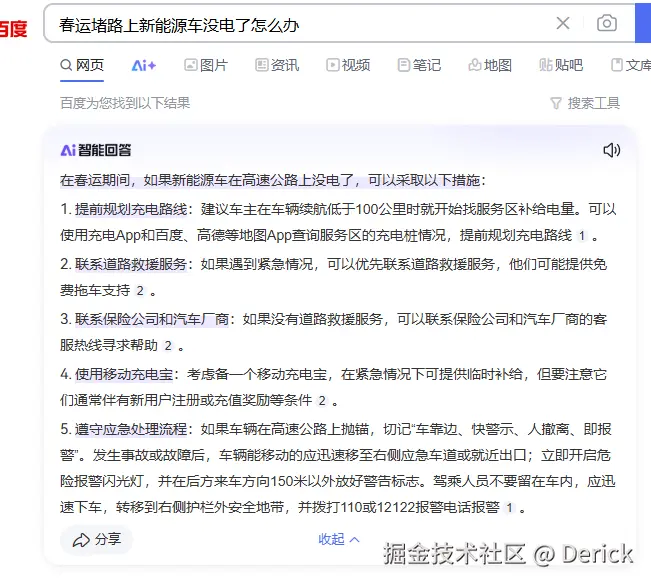Click inside the search query input field
Screen dimensions: 651x585
tap(300, 23)
